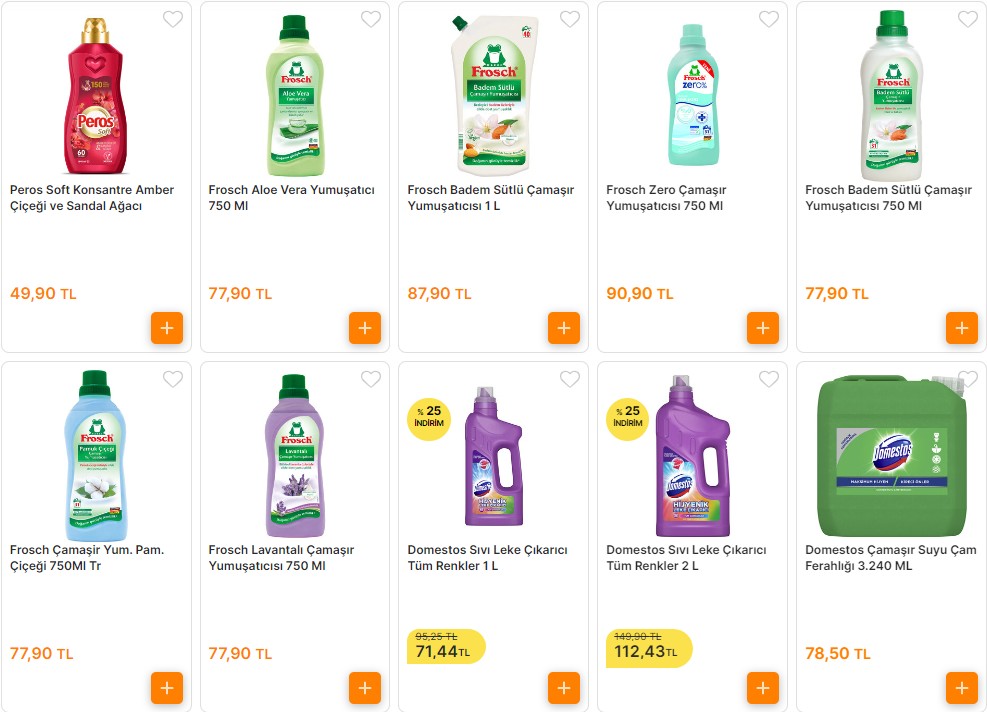
Task: Favorite Frosch Zero Çamaşır Yumuşatıcısı
Action: pyautogui.click(x=769, y=19)
